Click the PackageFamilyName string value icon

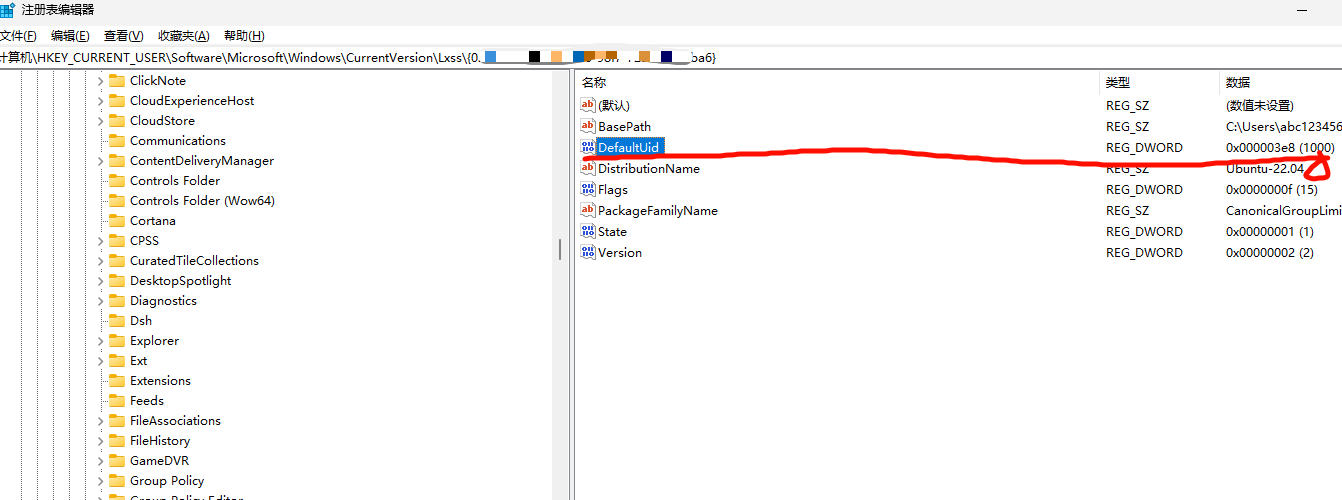click(588, 210)
